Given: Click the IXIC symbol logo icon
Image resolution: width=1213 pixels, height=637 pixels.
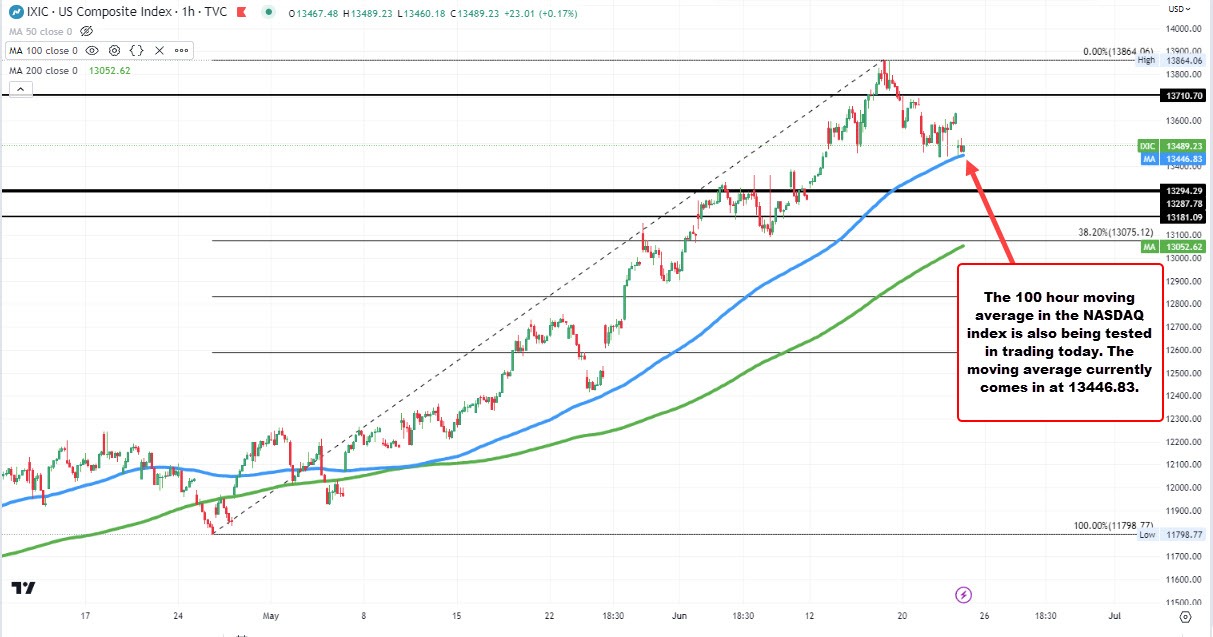Looking at the screenshot, I should click(x=16, y=12).
